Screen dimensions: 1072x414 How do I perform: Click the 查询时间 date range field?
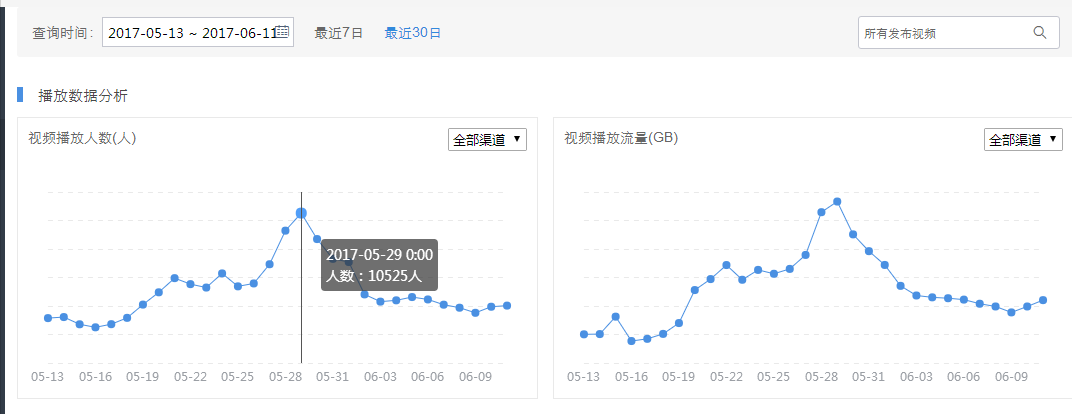pos(190,33)
